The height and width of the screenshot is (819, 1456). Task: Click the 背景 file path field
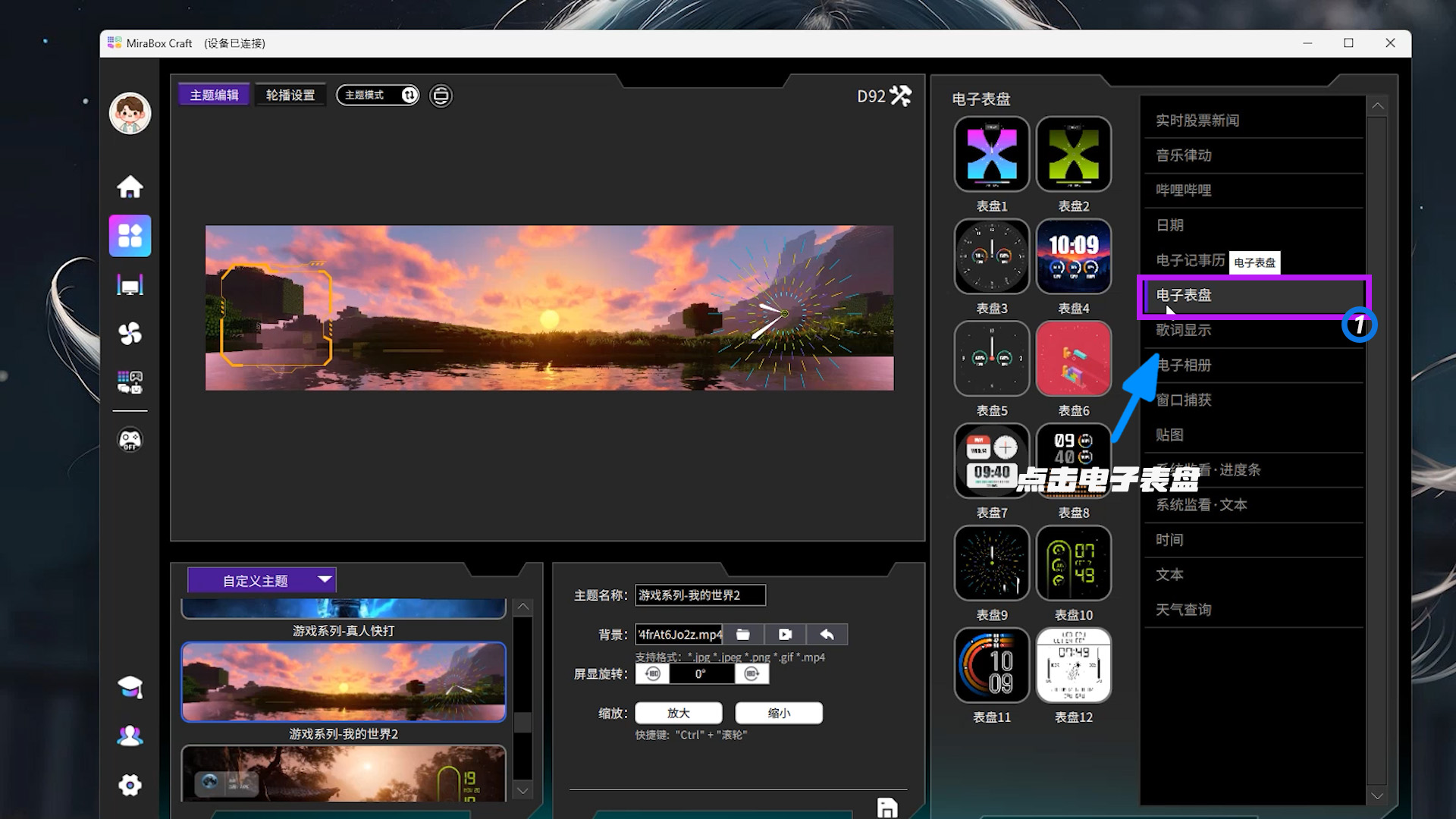(679, 635)
